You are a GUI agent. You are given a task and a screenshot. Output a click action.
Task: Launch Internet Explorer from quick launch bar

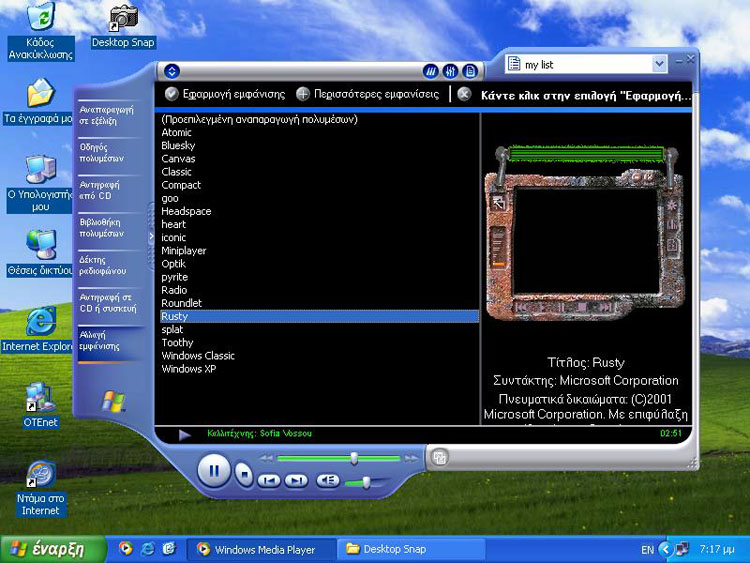point(147,549)
